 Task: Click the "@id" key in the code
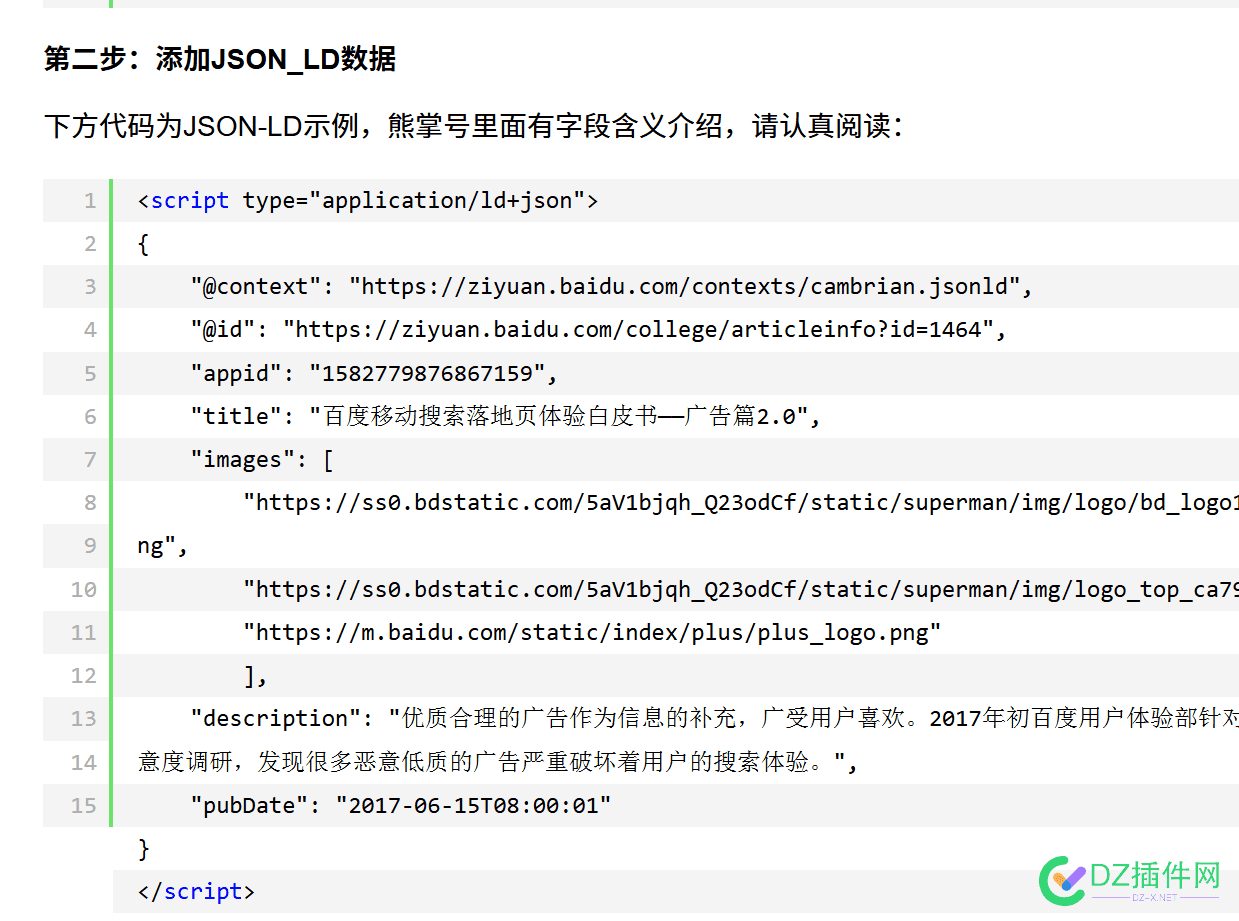coord(224,330)
